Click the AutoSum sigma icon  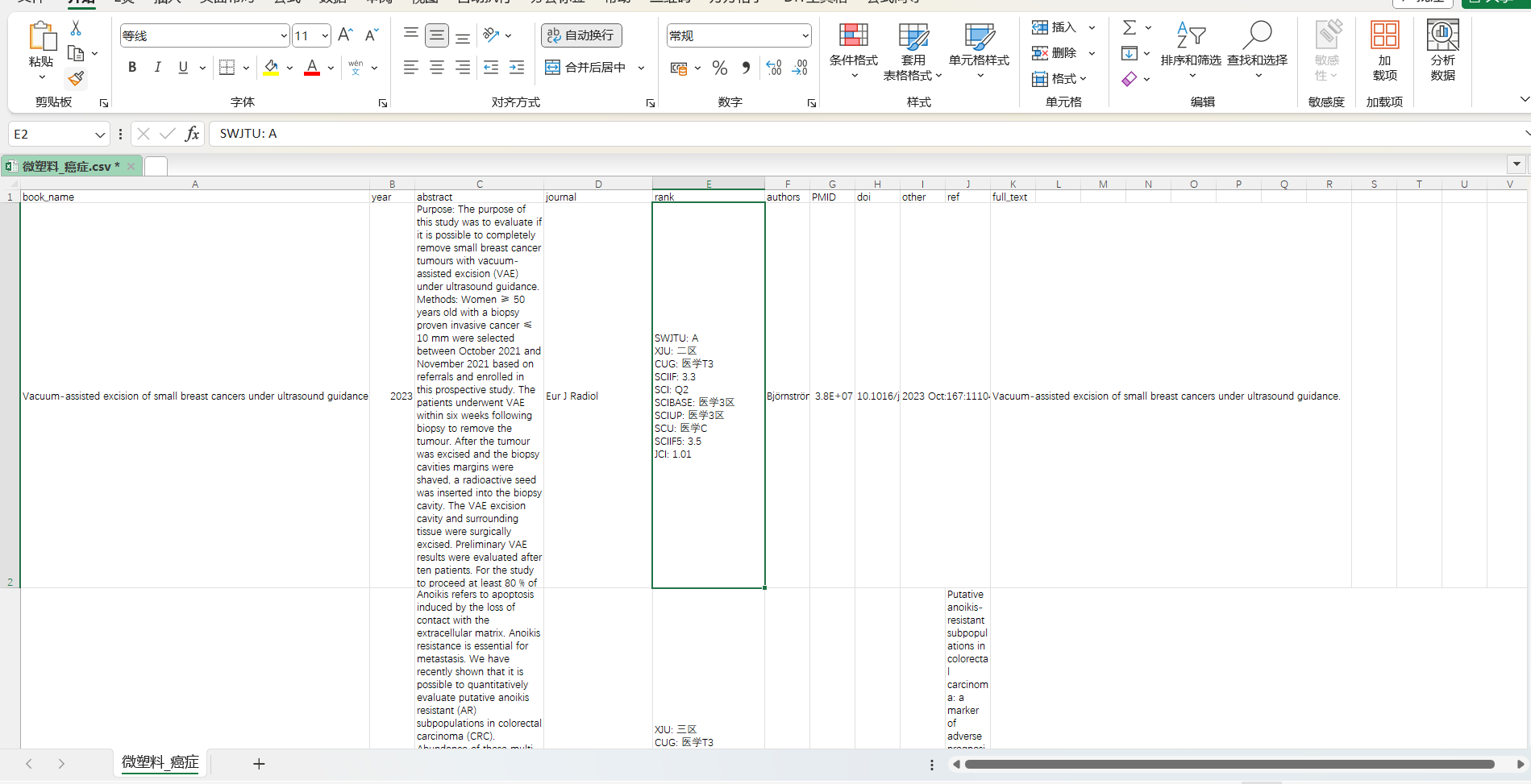(1130, 27)
